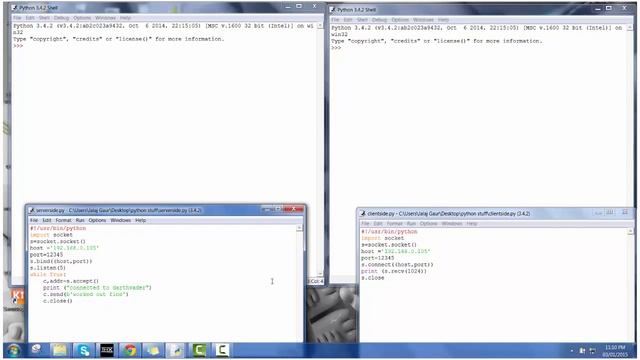Open Edit menu in serverside.py editor
The width and height of the screenshot is (640, 360).
47,220
